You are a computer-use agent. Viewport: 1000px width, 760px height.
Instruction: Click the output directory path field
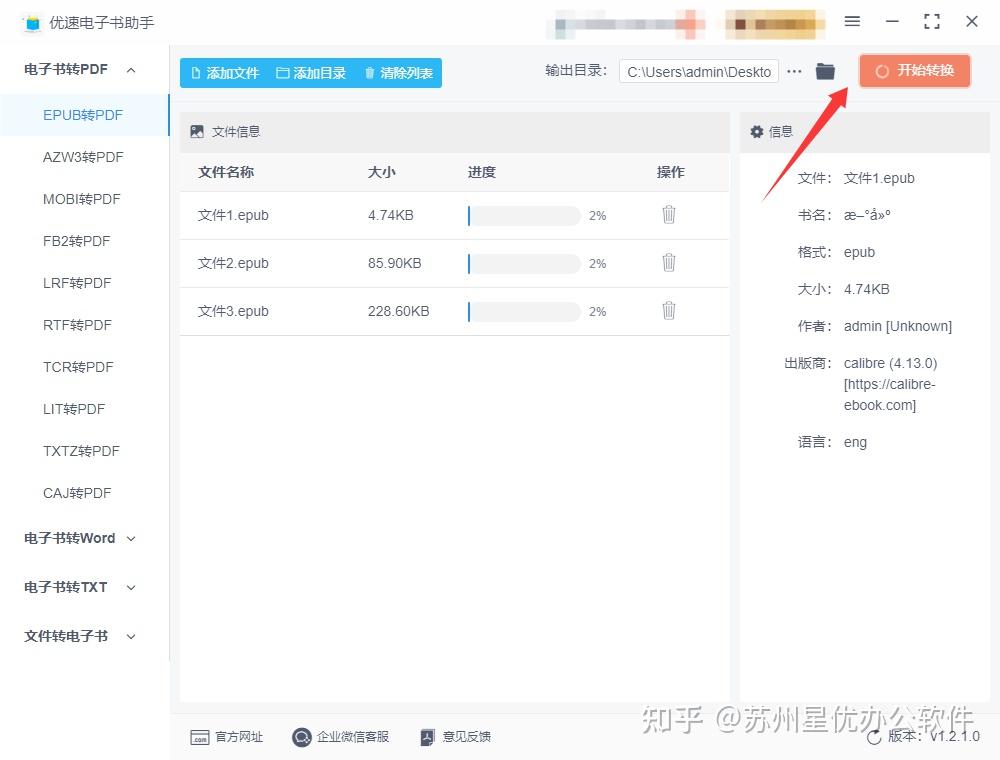click(x=699, y=72)
